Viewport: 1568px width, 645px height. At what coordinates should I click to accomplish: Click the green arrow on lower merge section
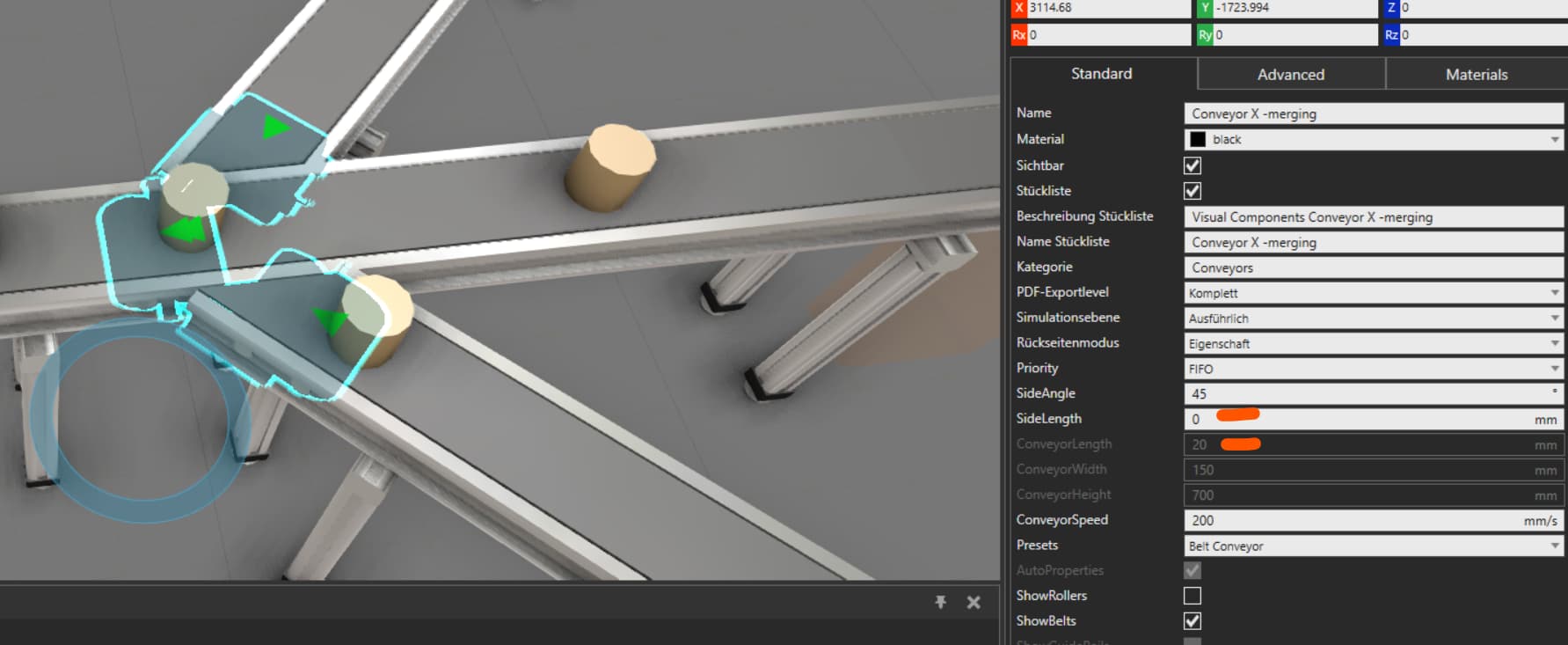pyautogui.click(x=330, y=319)
